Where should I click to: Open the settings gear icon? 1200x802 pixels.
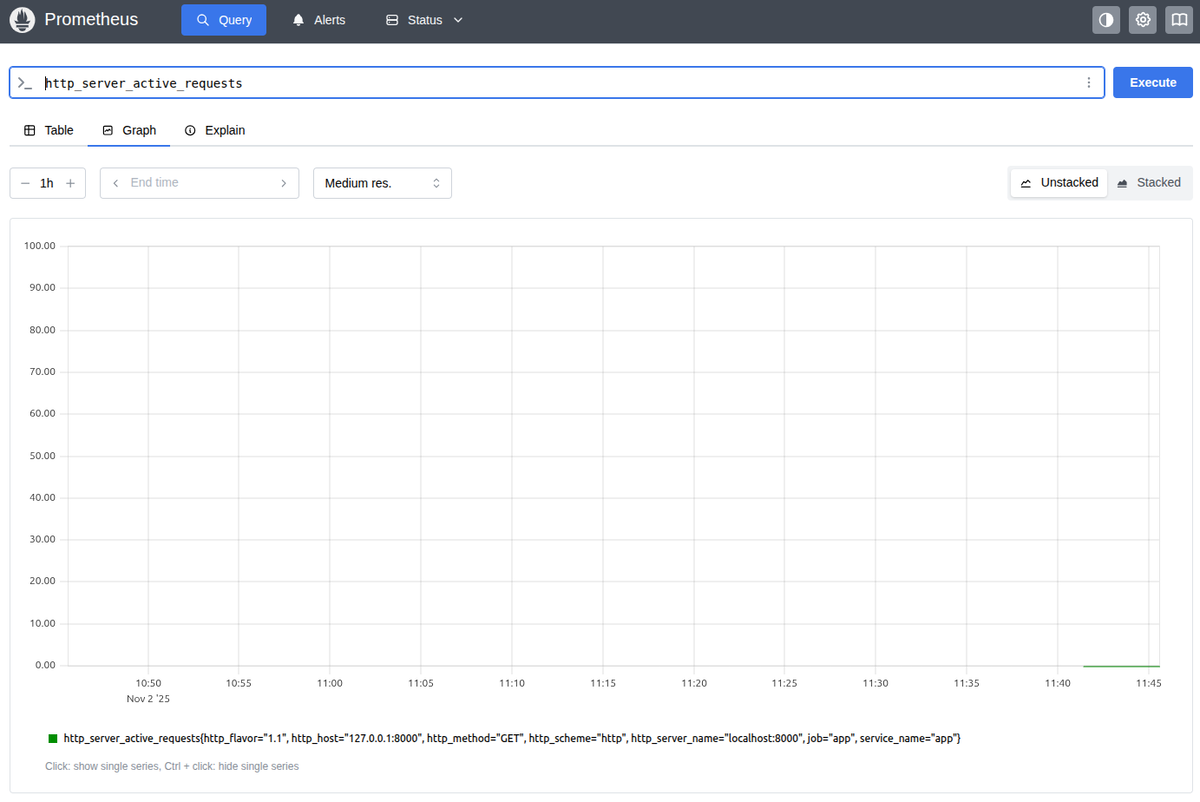(1143, 20)
